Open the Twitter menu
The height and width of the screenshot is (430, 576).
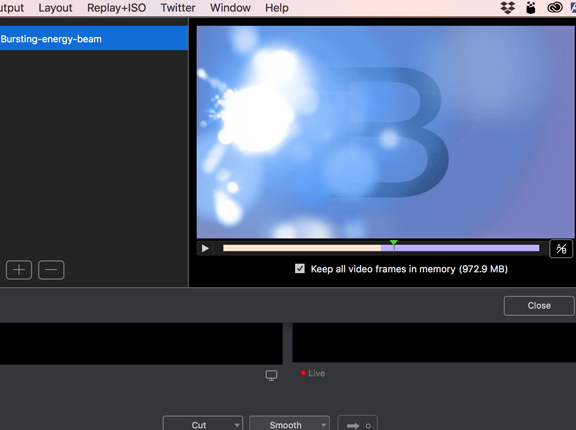pos(178,8)
